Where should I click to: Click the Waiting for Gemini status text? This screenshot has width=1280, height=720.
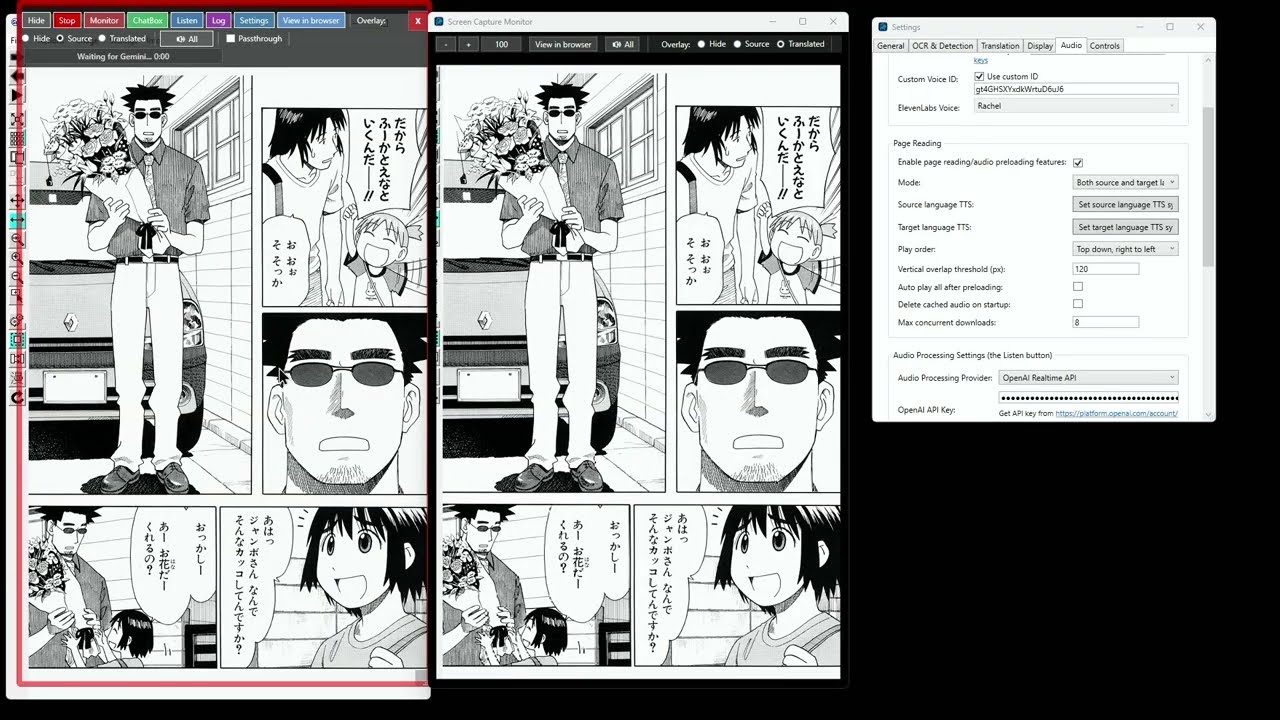(123, 57)
